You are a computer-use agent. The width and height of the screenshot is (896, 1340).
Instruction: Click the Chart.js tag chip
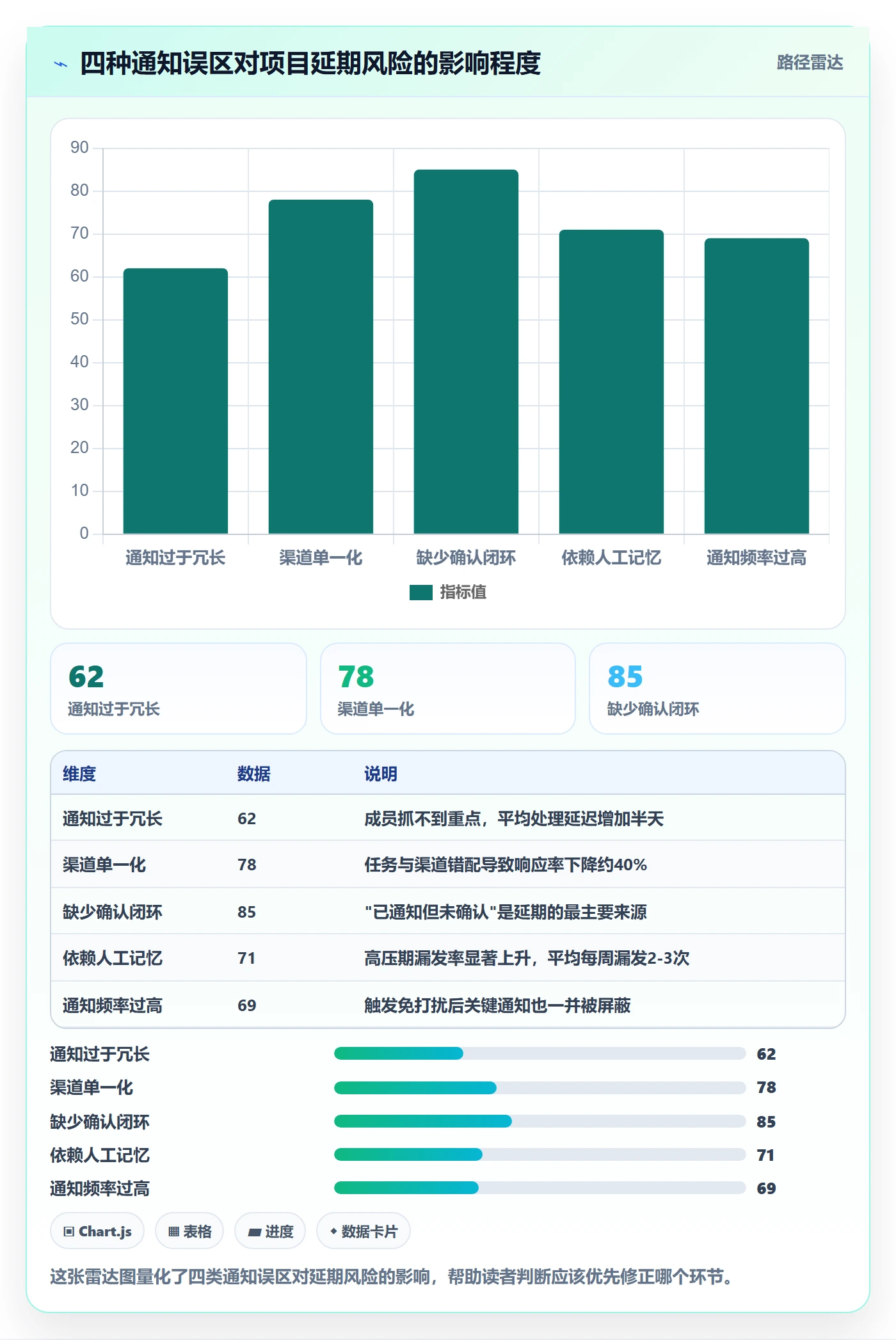pyautogui.click(x=97, y=1231)
